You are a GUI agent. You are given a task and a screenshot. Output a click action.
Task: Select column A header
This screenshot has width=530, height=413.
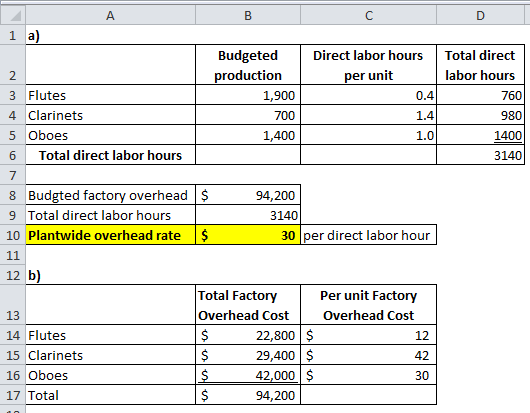coord(111,16)
